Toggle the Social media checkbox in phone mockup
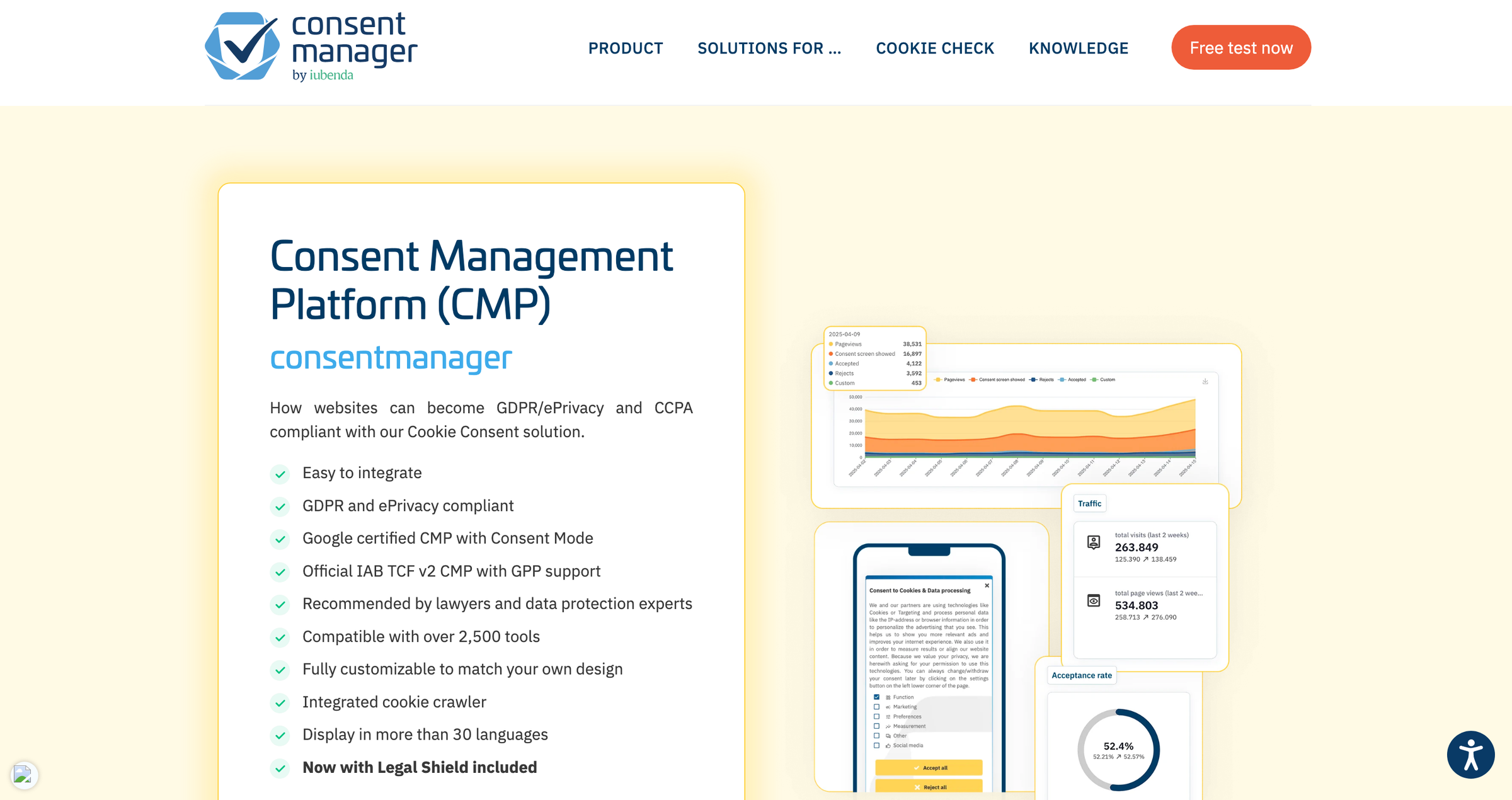 coord(876,746)
